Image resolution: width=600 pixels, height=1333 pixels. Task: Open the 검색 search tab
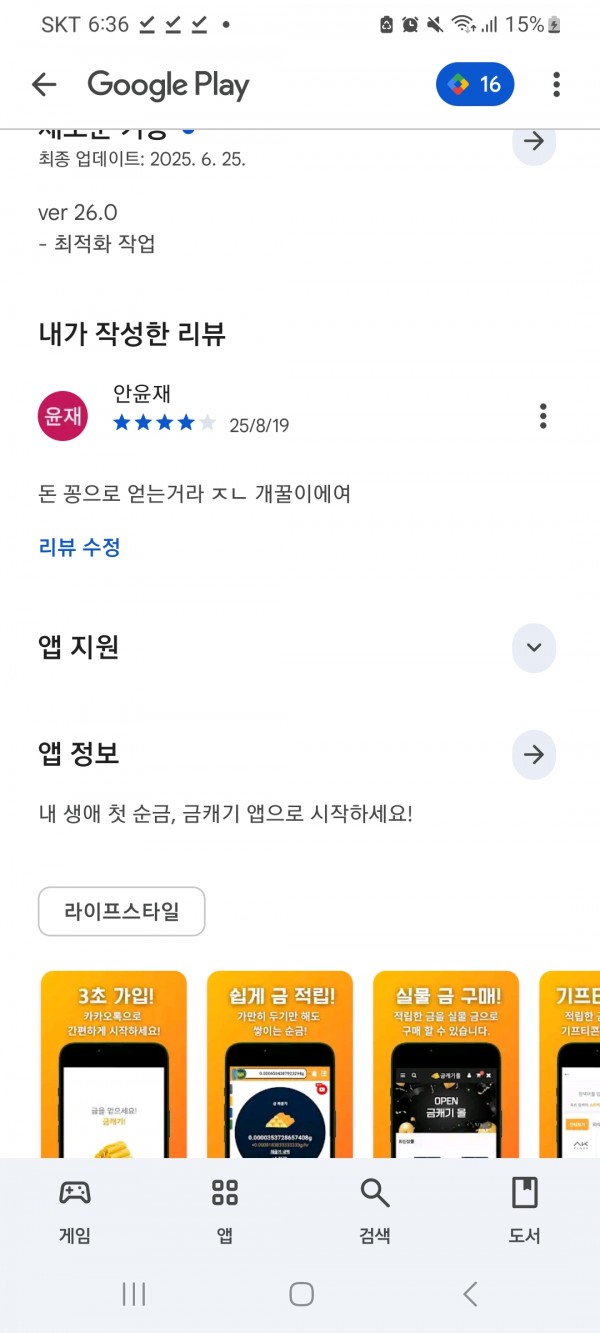click(375, 1210)
